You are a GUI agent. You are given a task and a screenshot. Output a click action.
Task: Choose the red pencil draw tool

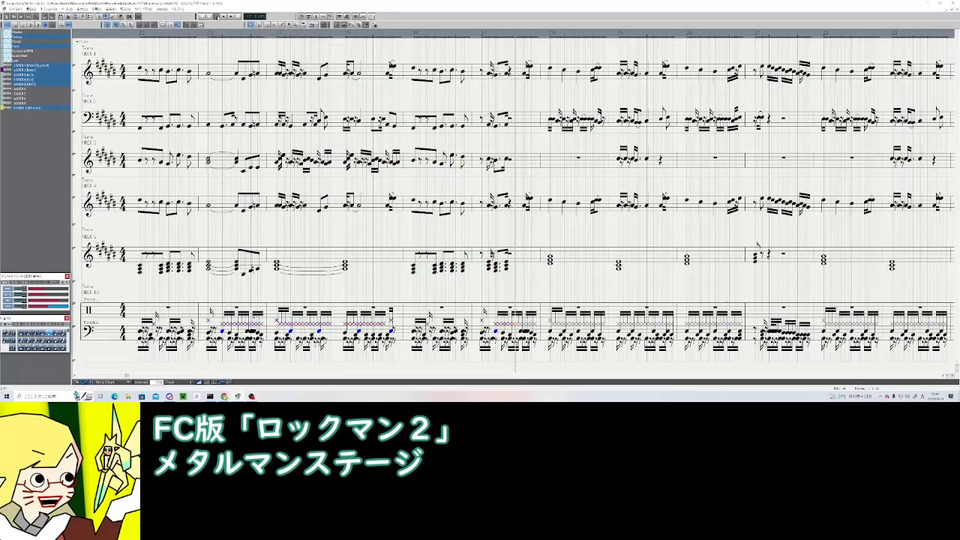tap(281, 24)
